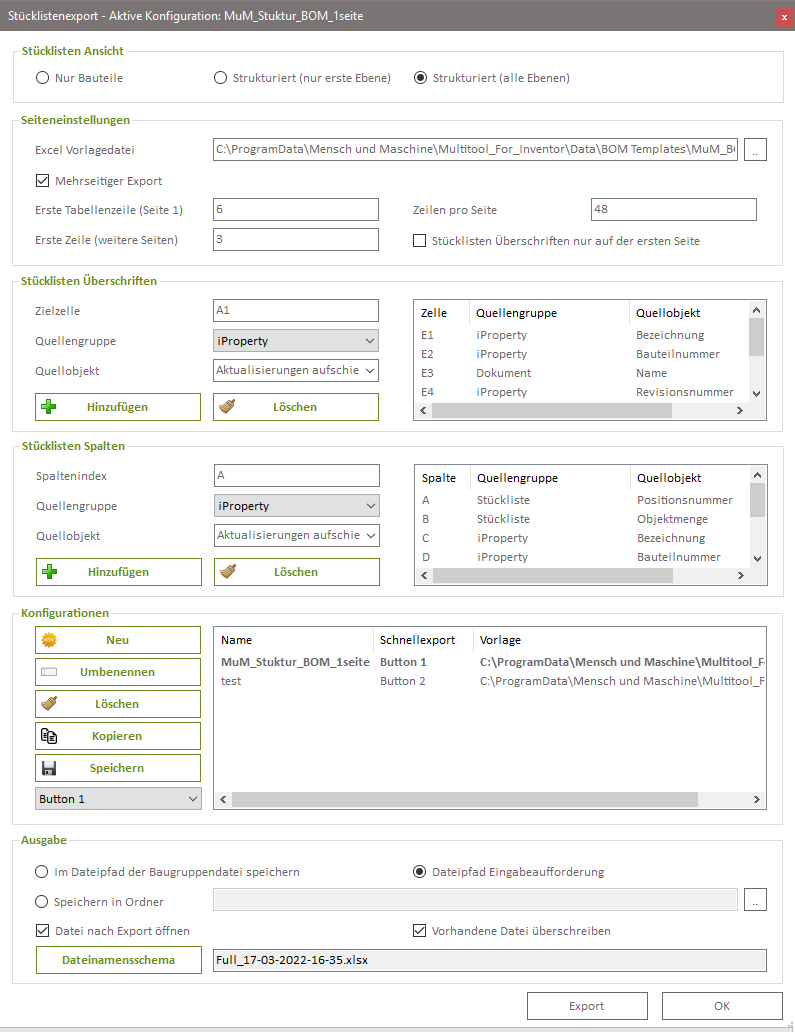Click the broom icon under Stücklisten Überschriften
795x1032 pixels.
[x=226, y=407]
